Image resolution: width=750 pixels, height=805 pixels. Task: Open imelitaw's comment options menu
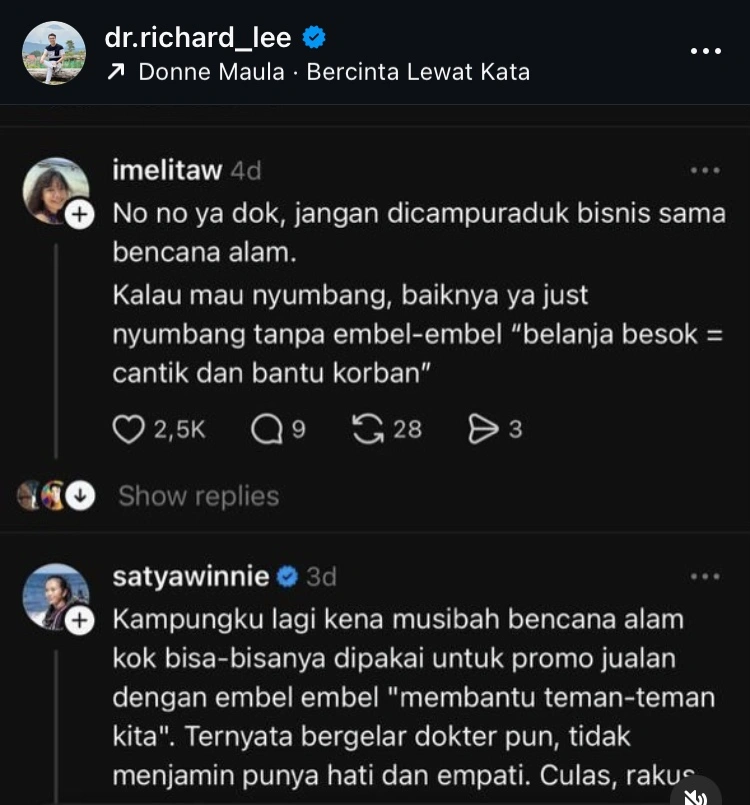click(707, 168)
